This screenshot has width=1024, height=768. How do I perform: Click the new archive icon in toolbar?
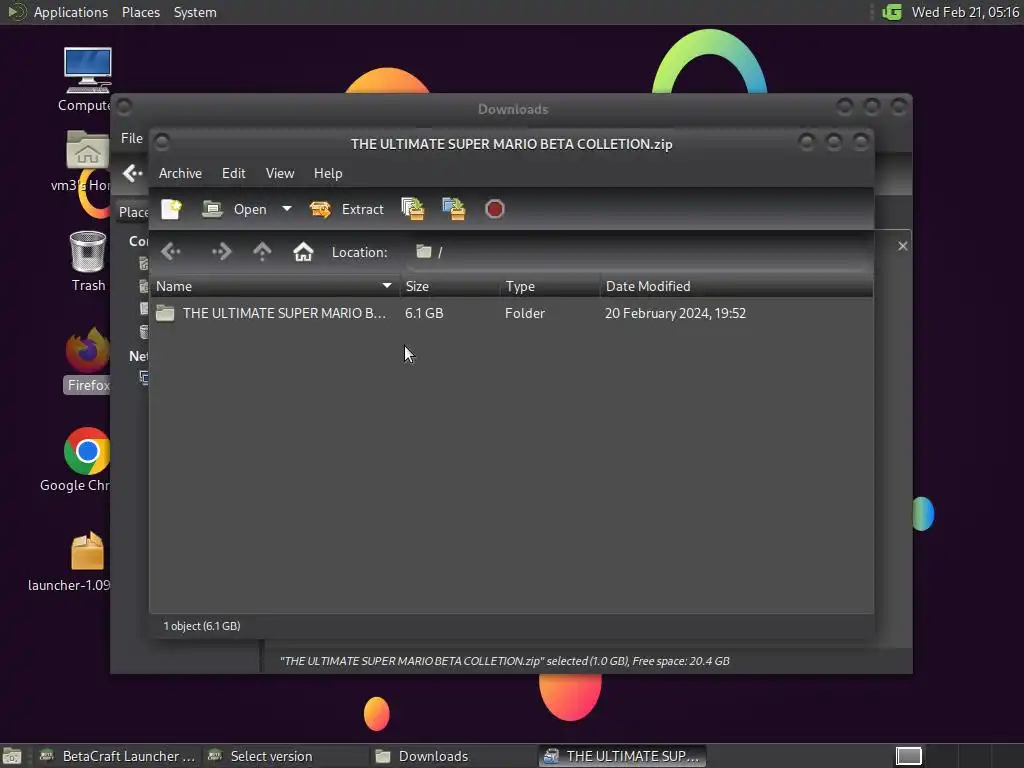point(171,209)
